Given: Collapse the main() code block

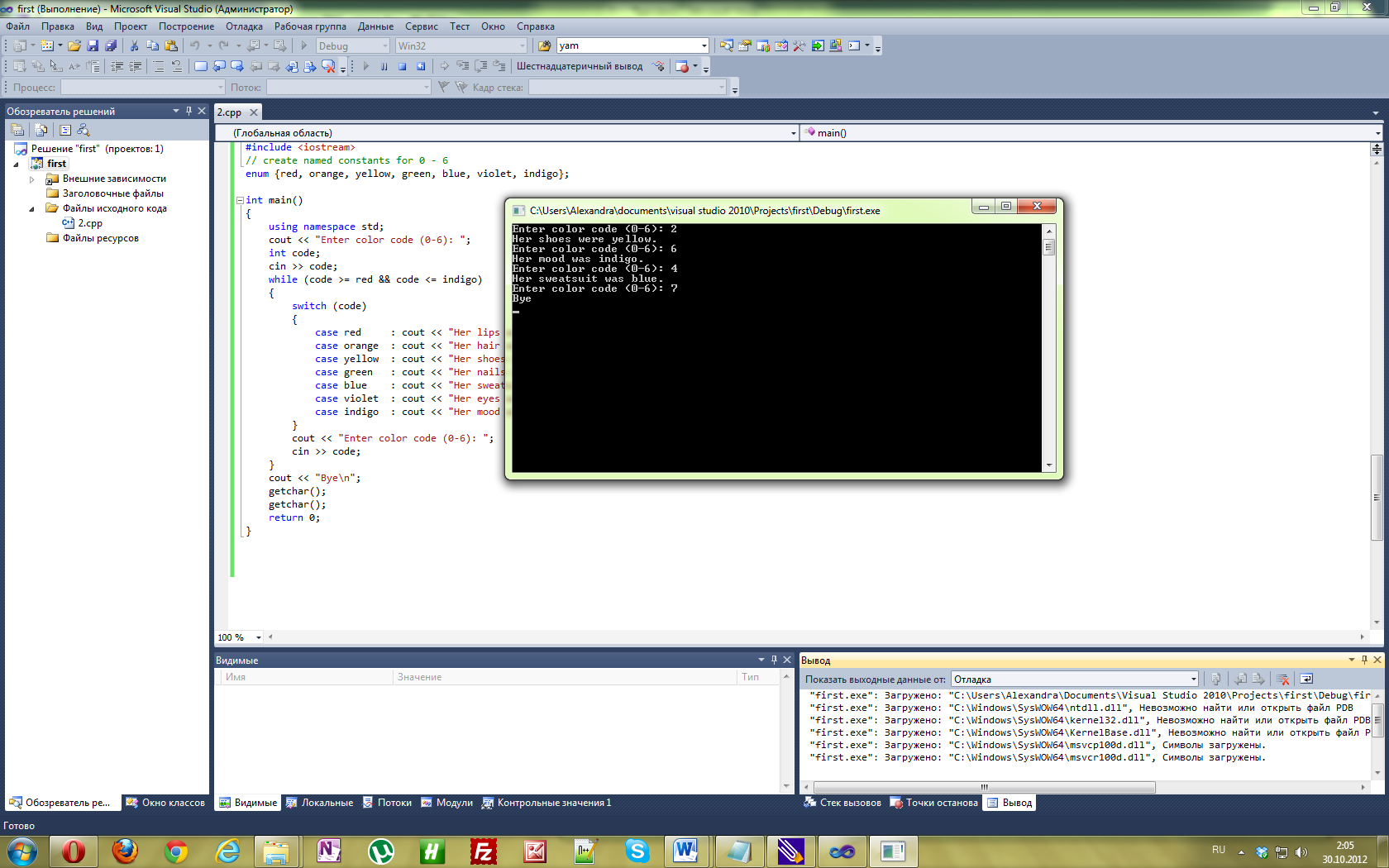Looking at the screenshot, I should (x=240, y=200).
